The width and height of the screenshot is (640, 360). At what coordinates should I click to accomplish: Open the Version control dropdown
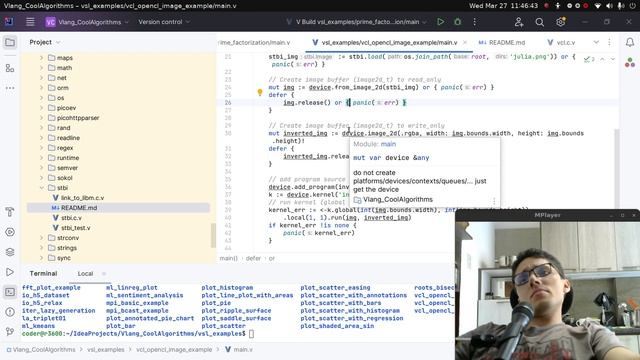164,22
